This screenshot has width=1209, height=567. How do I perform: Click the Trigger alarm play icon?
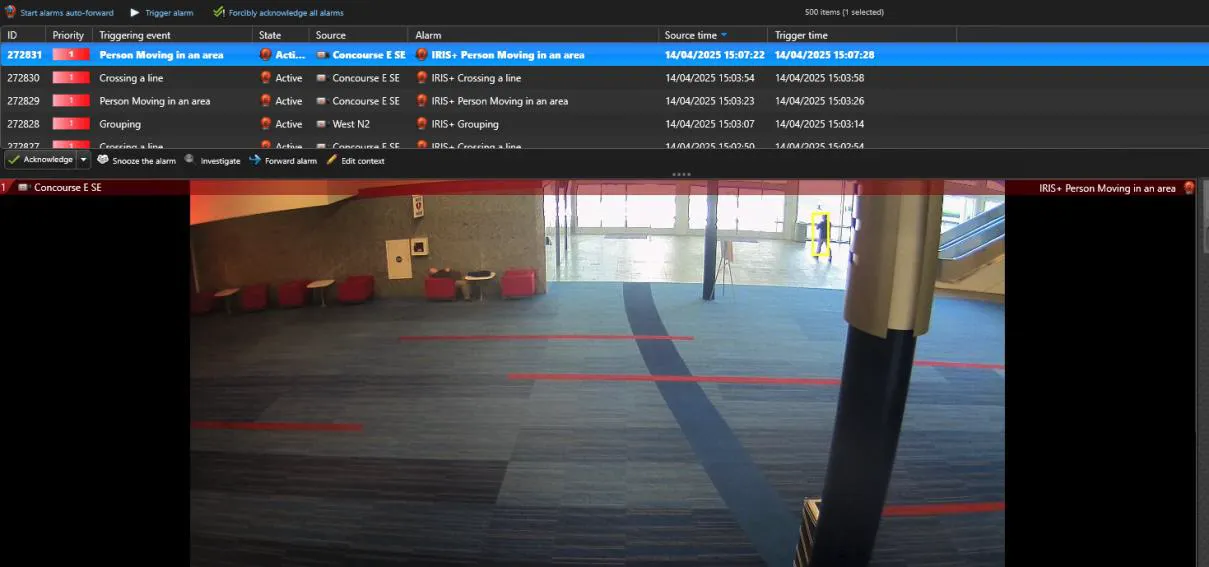pyautogui.click(x=134, y=13)
